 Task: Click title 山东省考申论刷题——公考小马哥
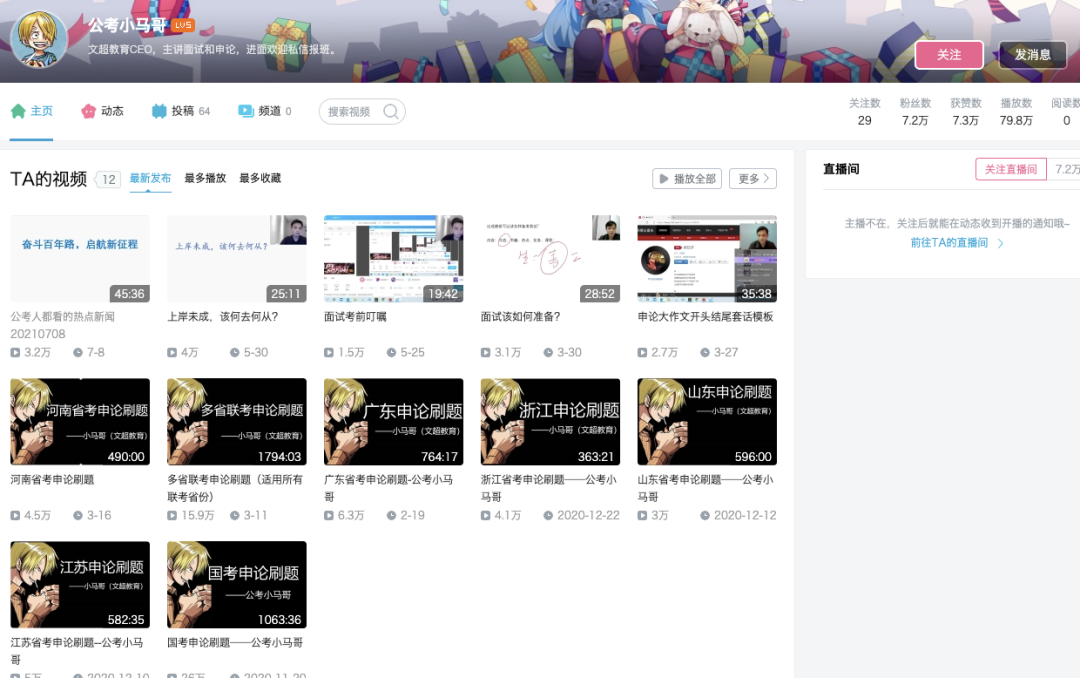(x=705, y=488)
